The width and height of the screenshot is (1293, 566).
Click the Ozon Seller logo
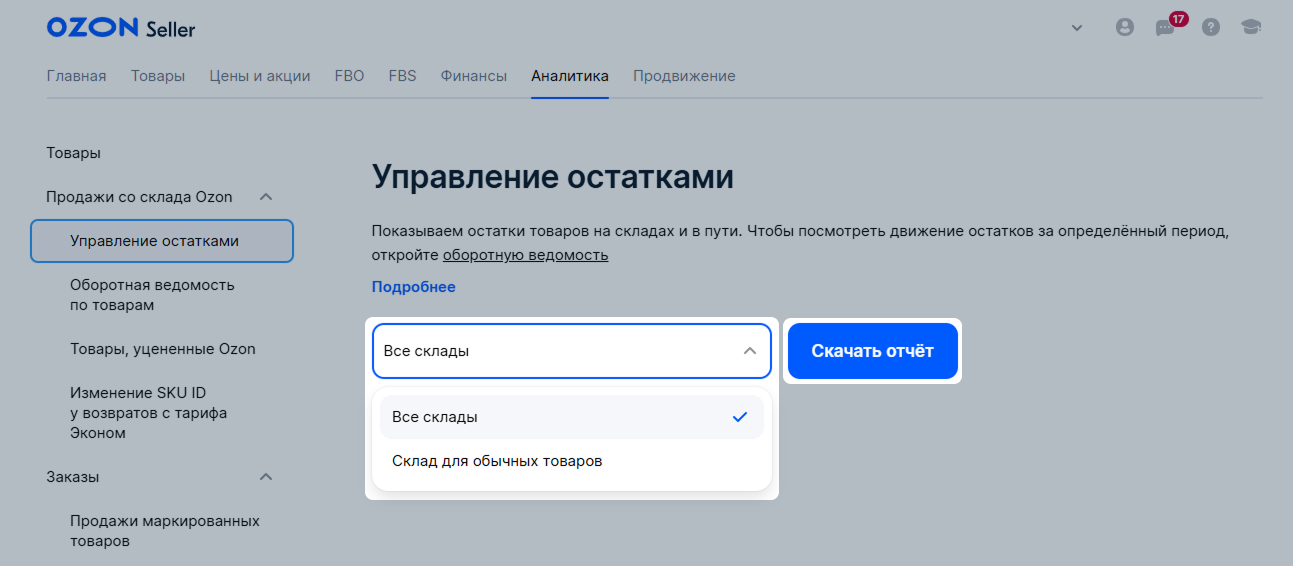(x=121, y=28)
